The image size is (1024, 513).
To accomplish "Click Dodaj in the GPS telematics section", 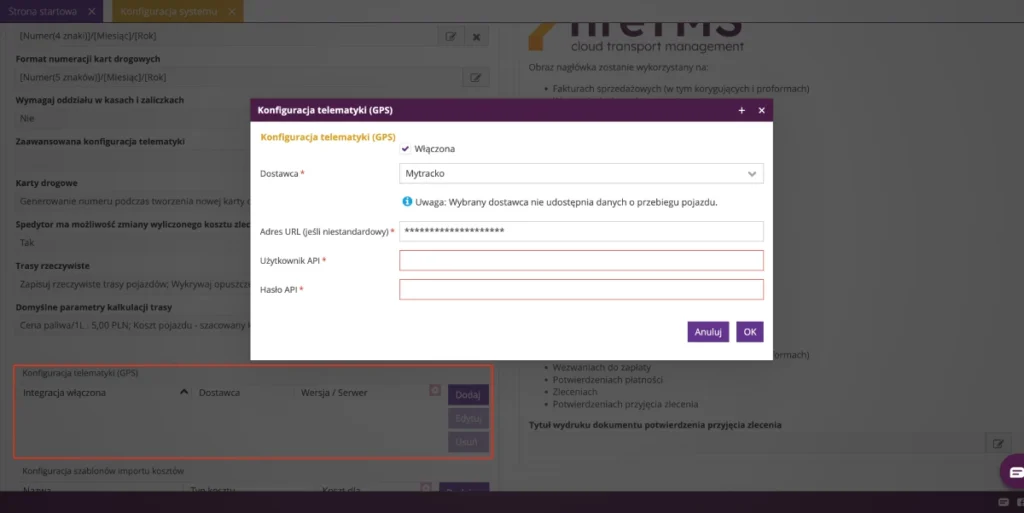I will [x=468, y=394].
